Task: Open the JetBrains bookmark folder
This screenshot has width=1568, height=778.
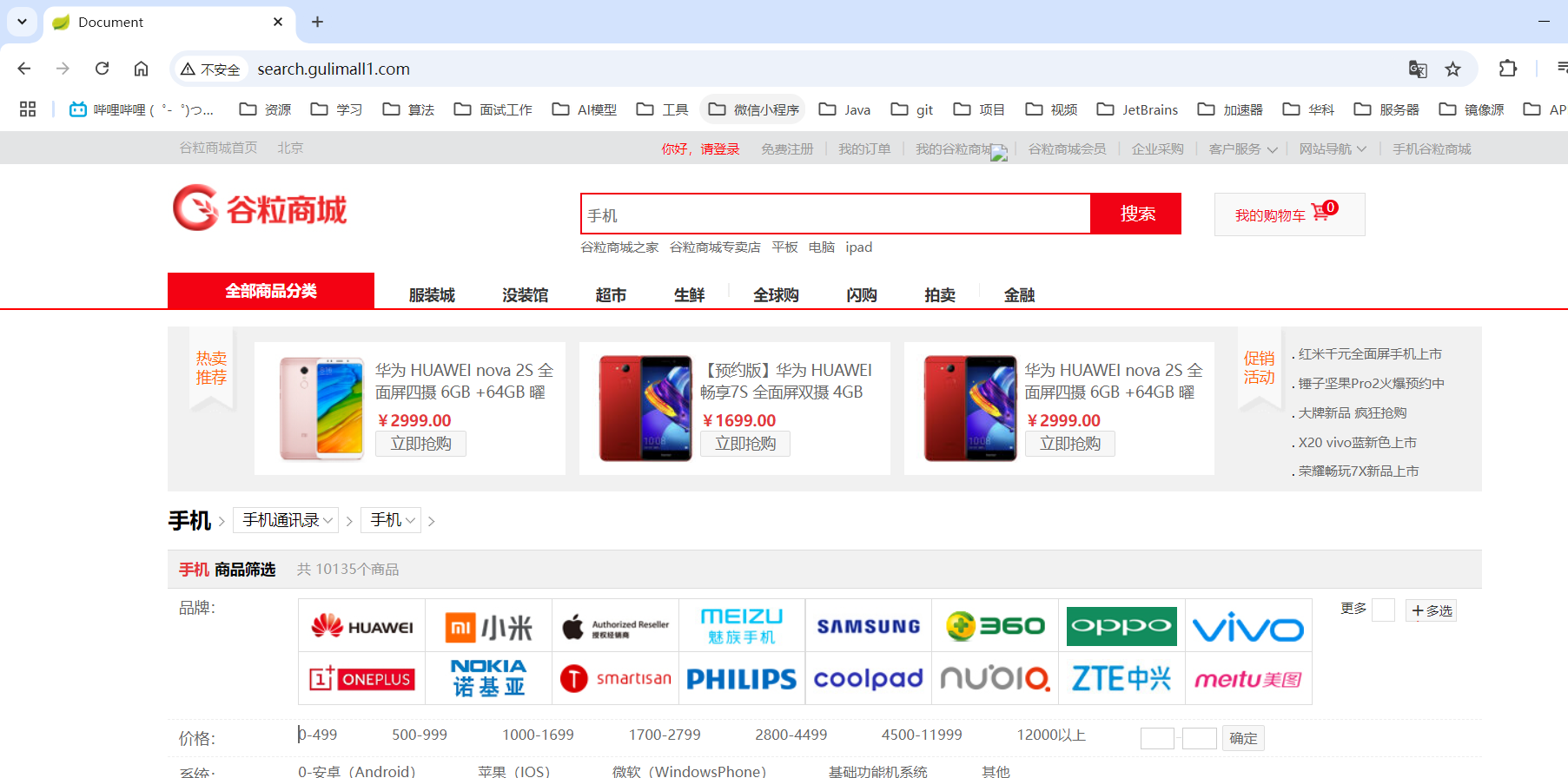Action: (1137, 109)
